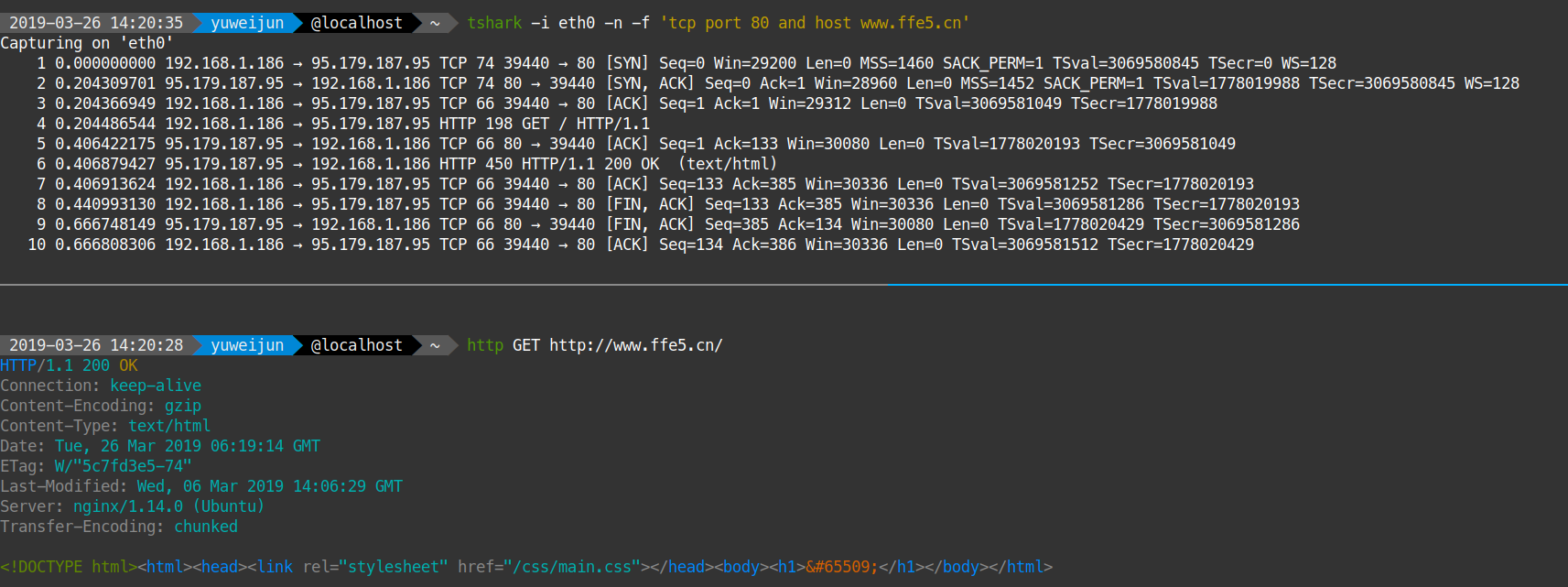1568x587 pixels.
Task: Click the ETag value W/"5c7fd3e5-74"
Action: [x=123, y=466]
